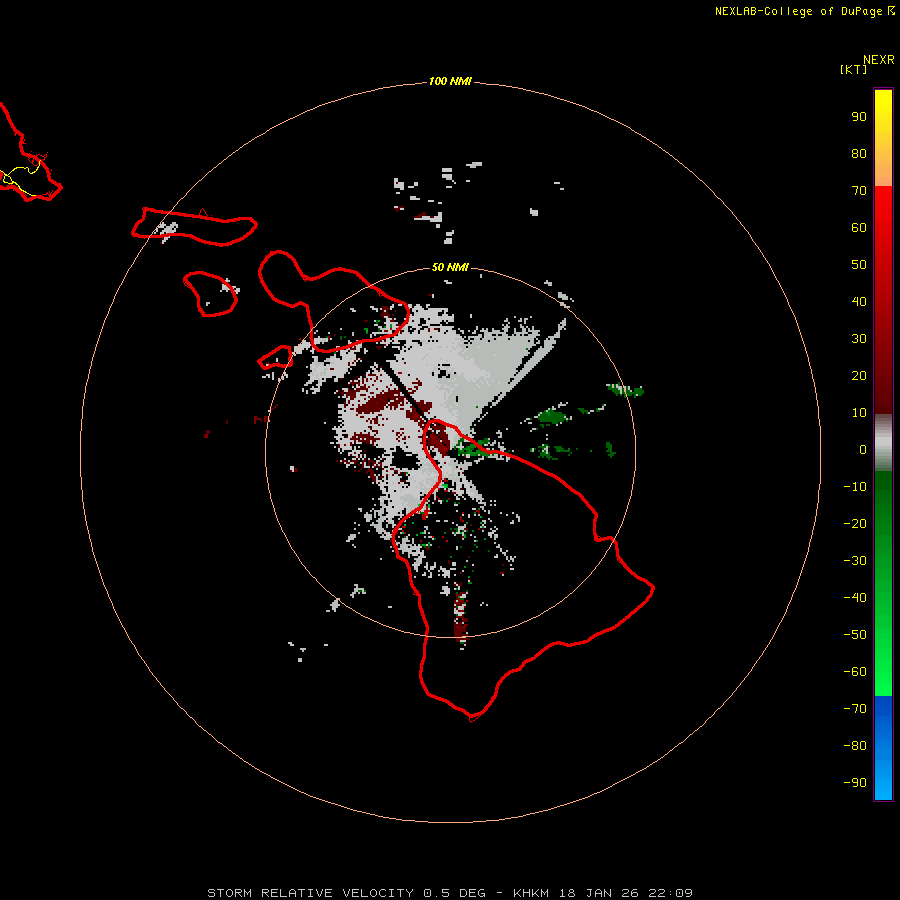Click the 50 value on the velocity scale
This screenshot has width=900, height=900.
click(x=859, y=265)
